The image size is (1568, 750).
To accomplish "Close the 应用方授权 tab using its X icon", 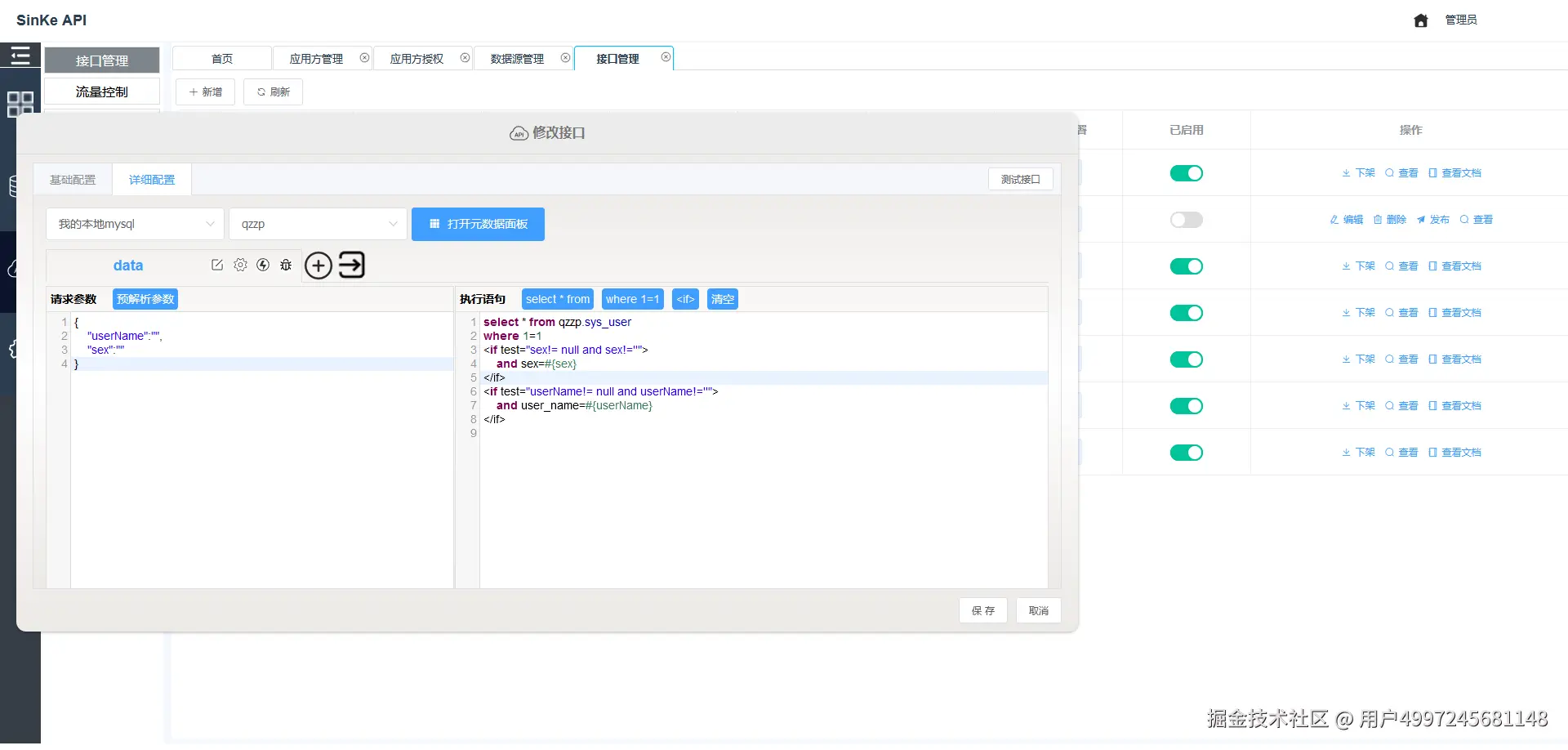I will [465, 58].
